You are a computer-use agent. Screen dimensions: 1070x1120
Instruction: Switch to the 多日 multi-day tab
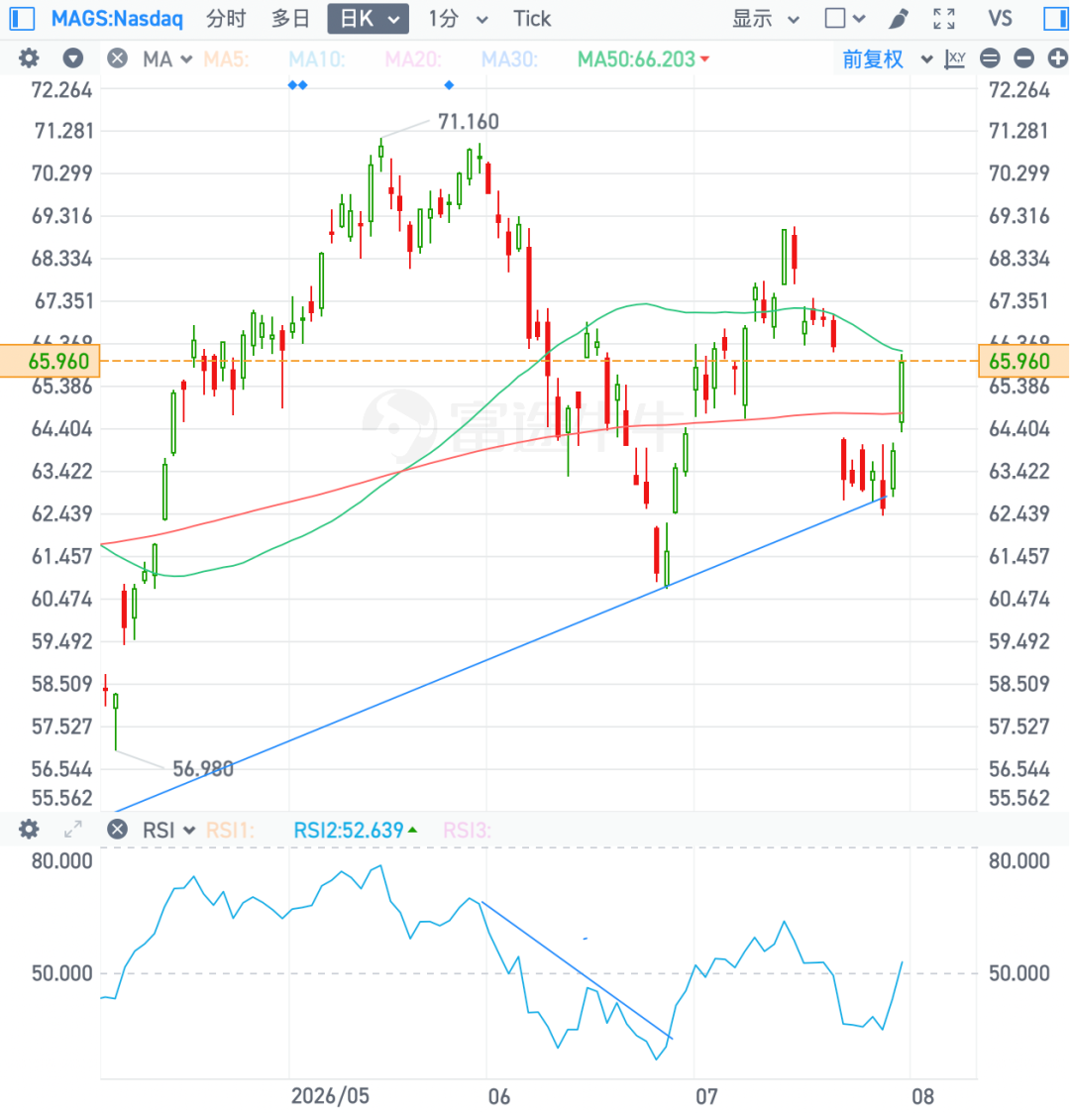point(290,19)
